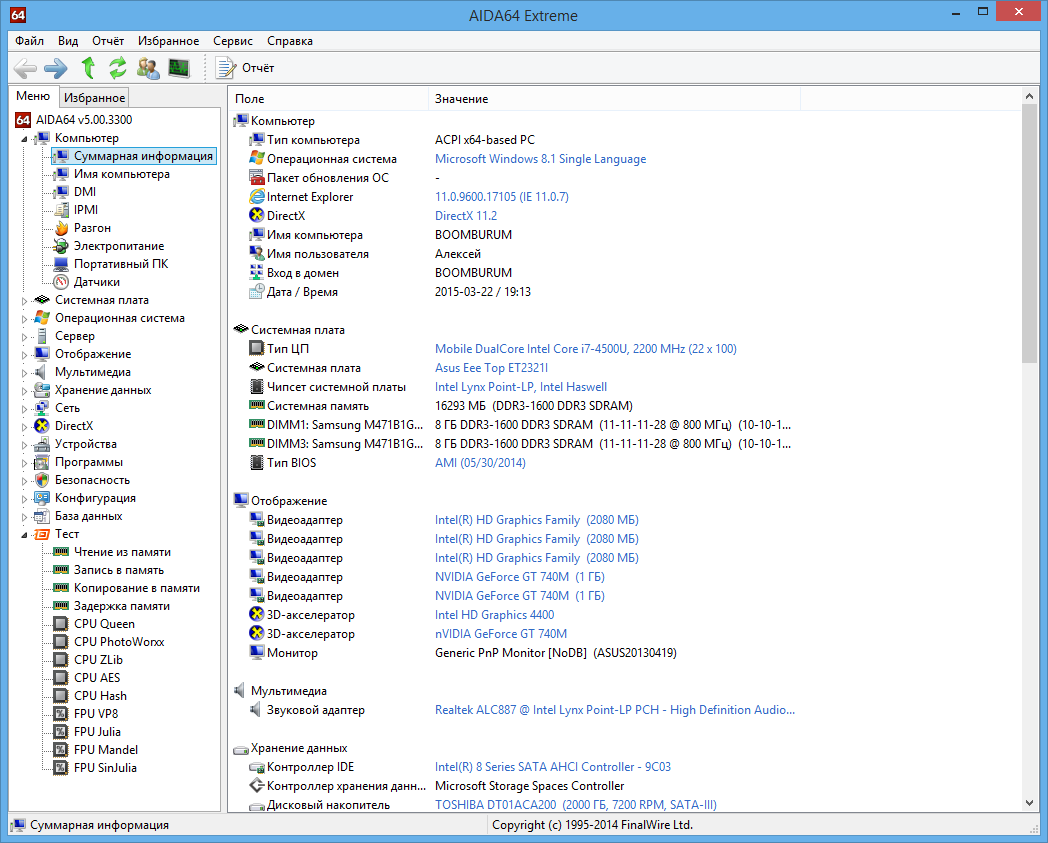This screenshot has height=843, width=1048.
Task: Open the Intel Lynx Point-LP chipset link
Action: pyautogui.click(x=521, y=387)
